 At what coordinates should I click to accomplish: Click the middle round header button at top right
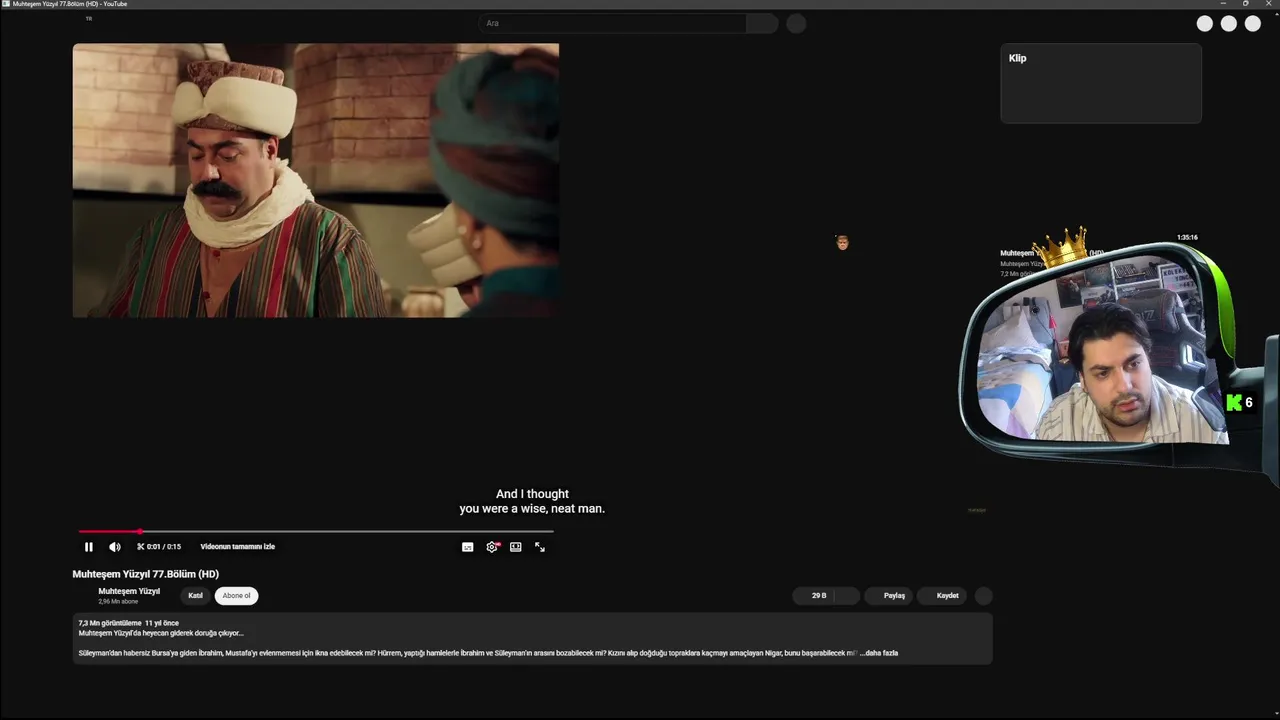point(1229,23)
